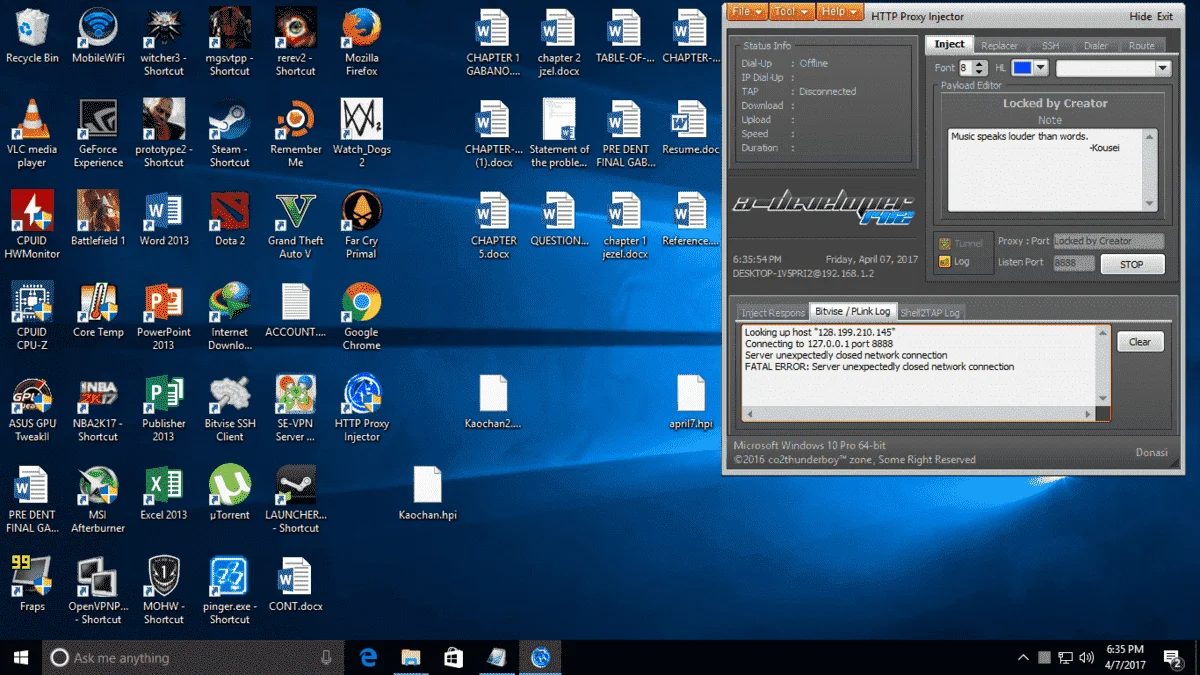Open File Explorer from the taskbar
1200x675 pixels.
coord(410,657)
